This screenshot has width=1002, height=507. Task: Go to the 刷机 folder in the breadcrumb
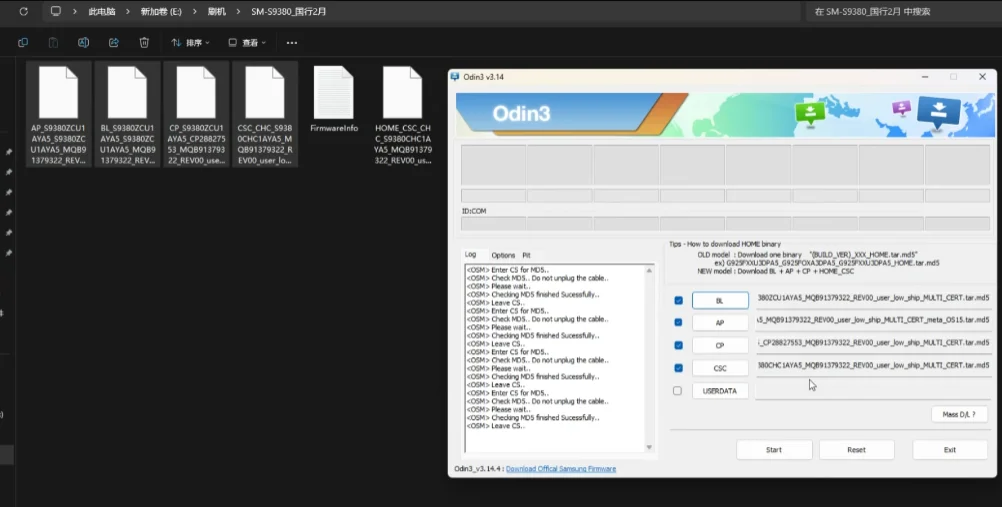pyautogui.click(x=217, y=12)
